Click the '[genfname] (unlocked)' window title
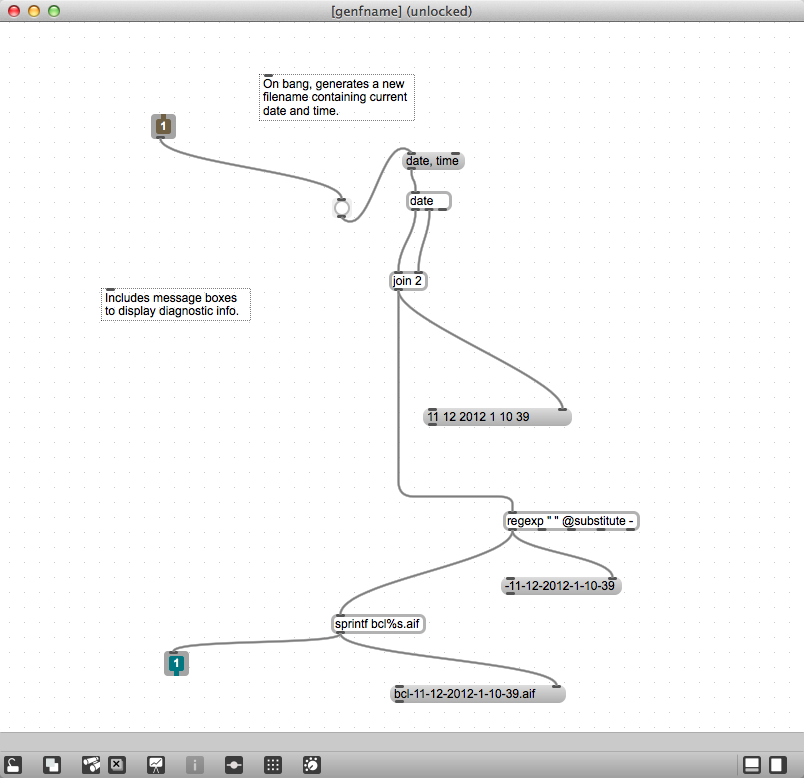Image resolution: width=804 pixels, height=778 pixels. tap(401, 11)
